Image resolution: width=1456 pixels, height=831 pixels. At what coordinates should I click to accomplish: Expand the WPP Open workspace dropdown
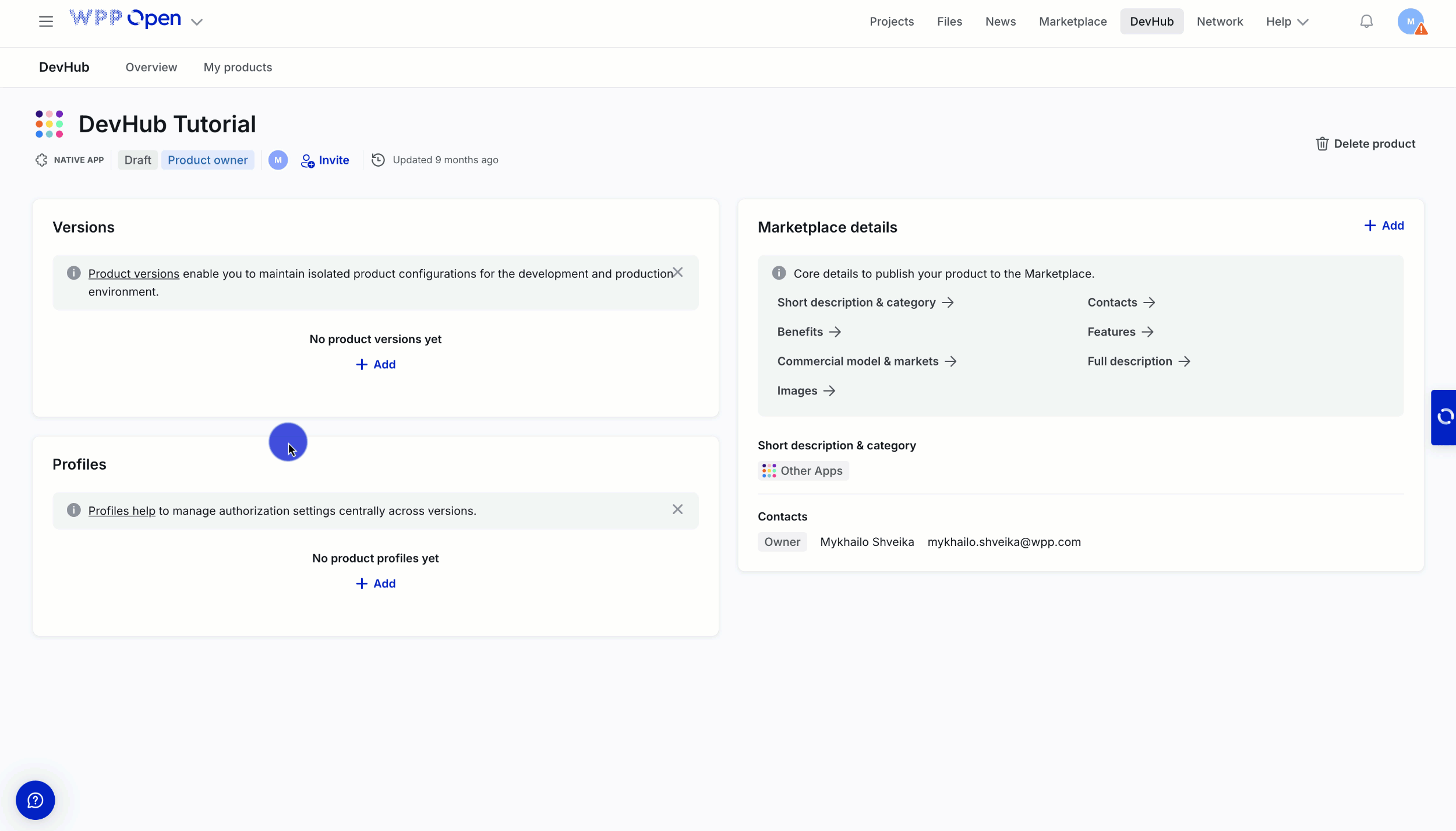[x=197, y=22]
